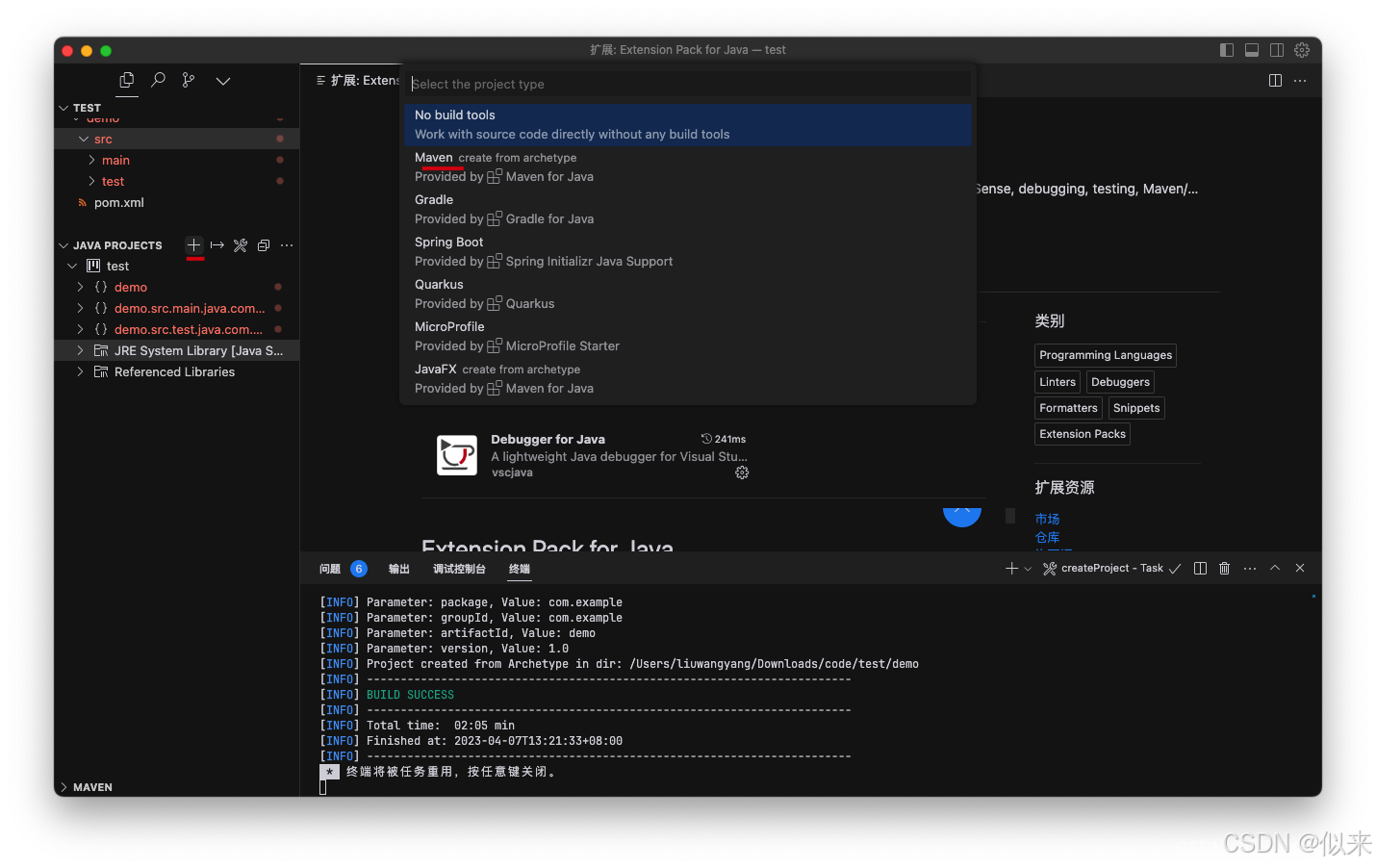1376x868 pixels.
Task: Open the 市场 marketplace link
Action: coord(1047,519)
